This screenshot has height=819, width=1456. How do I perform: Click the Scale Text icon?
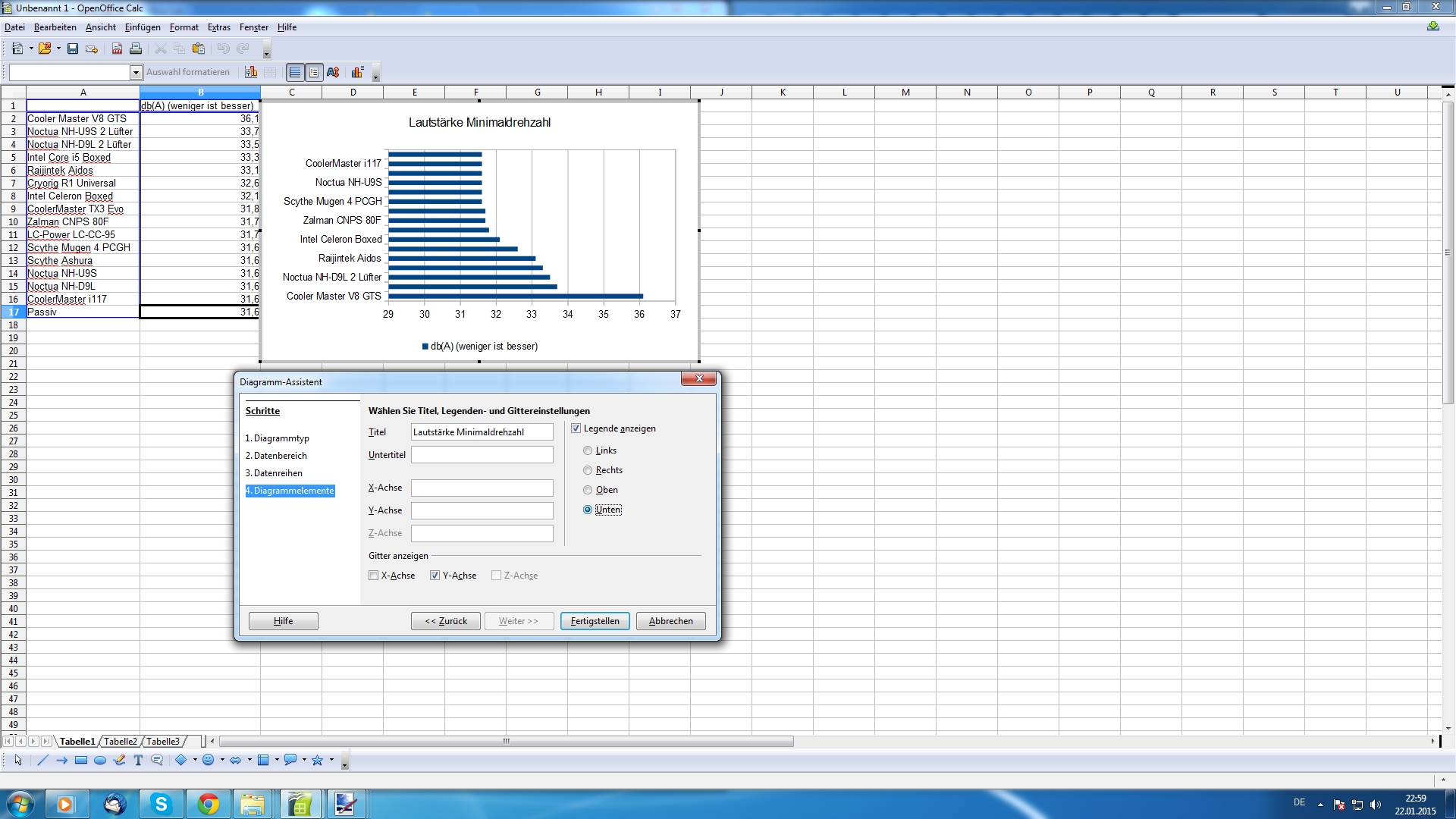[x=333, y=72]
